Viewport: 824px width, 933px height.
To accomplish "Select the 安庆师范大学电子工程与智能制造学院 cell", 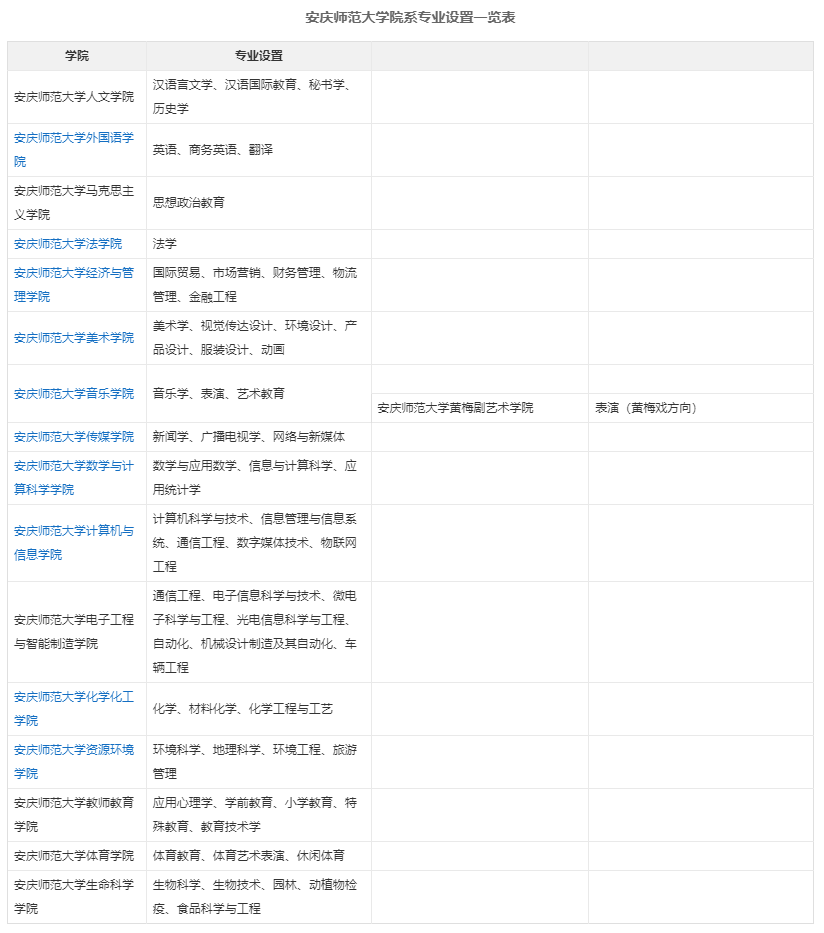I will coord(77,632).
